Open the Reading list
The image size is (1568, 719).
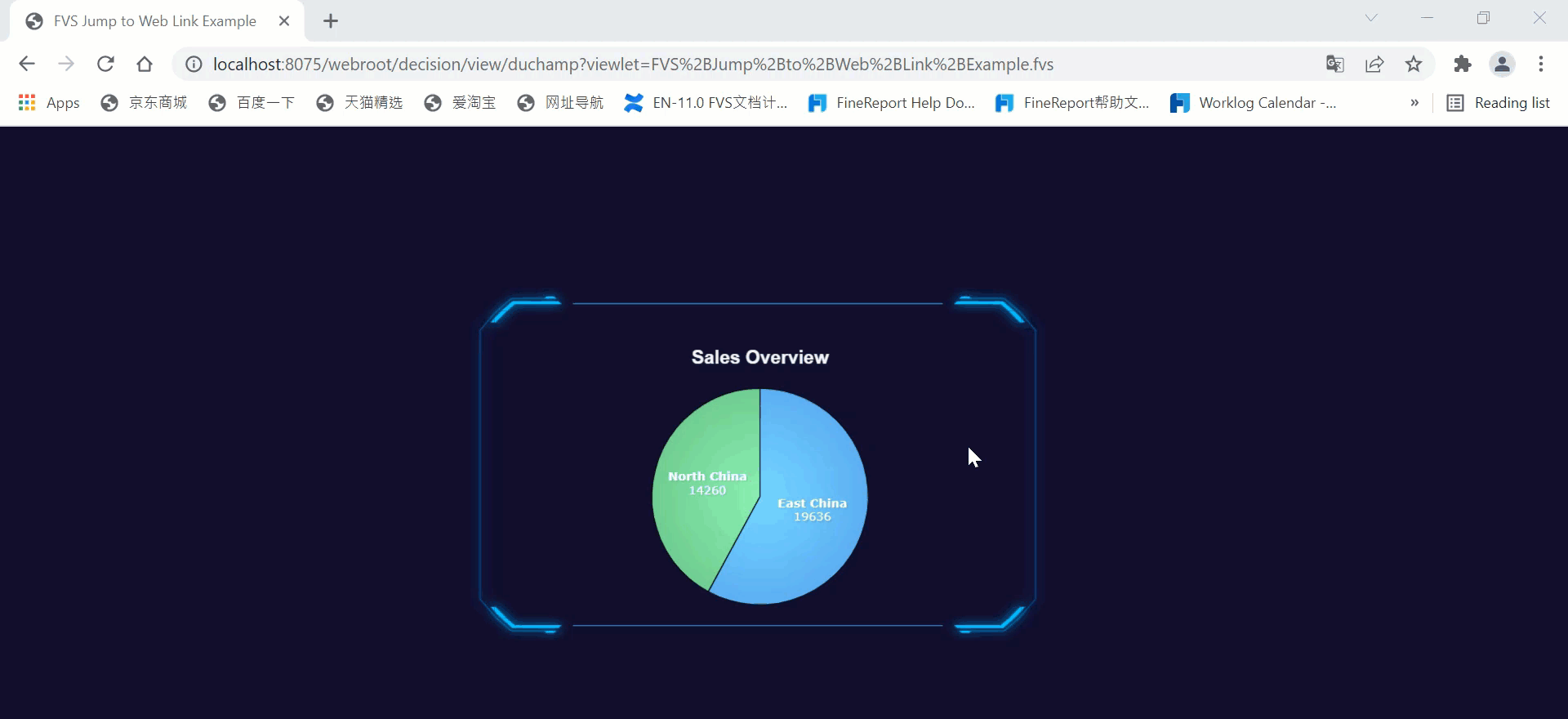pos(1498,102)
